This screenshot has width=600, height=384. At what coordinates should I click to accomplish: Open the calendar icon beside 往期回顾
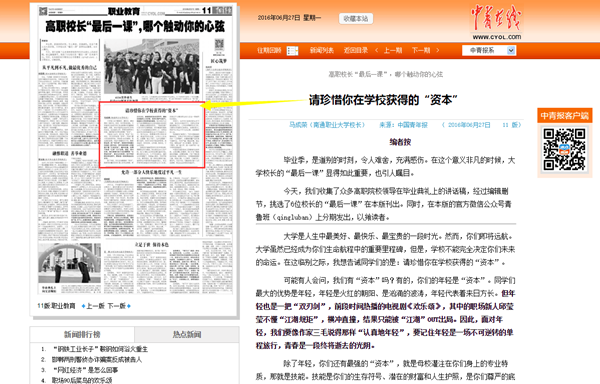(292, 50)
